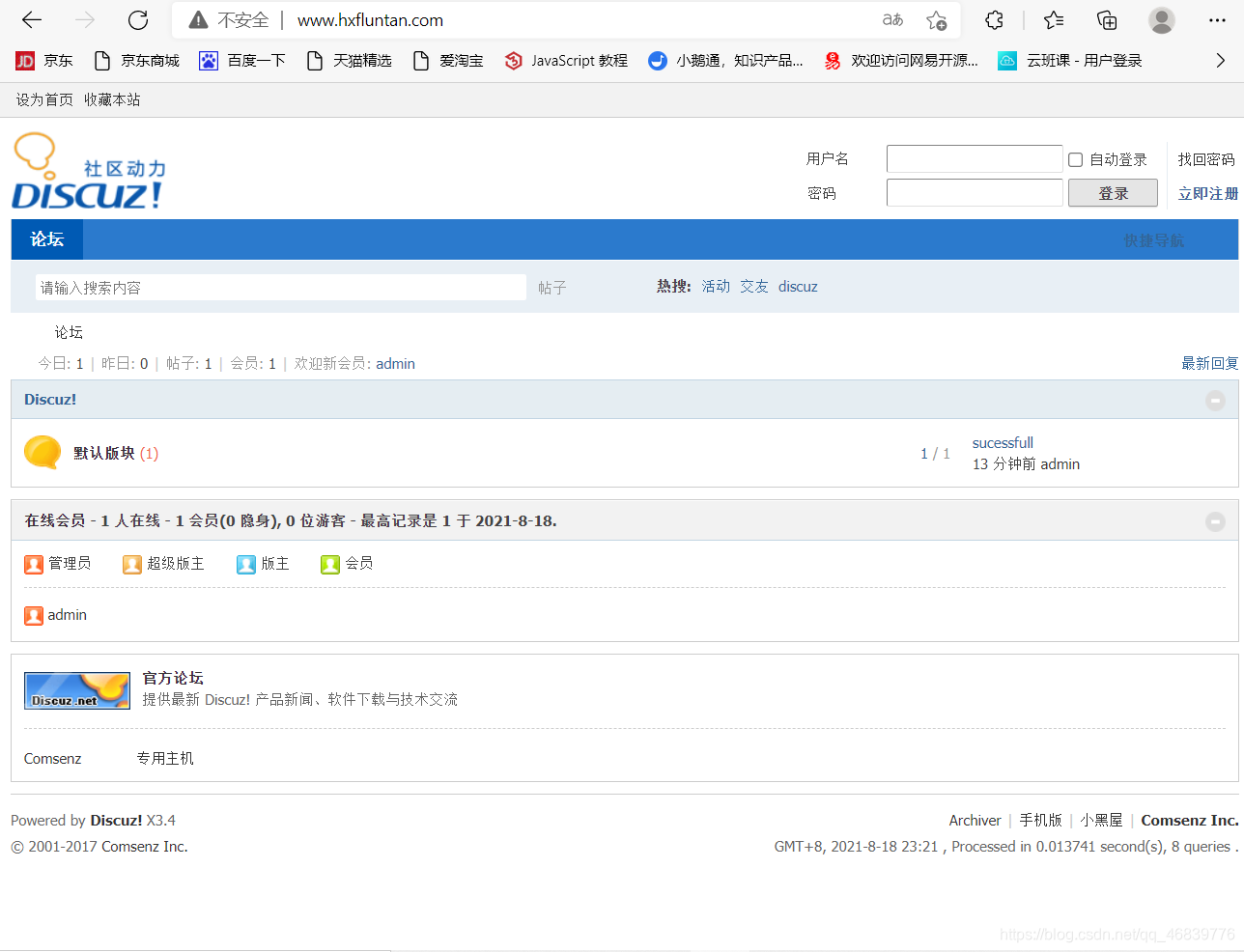
Task: Click the Comsenz Inc. footer link at right
Action: point(1190,821)
